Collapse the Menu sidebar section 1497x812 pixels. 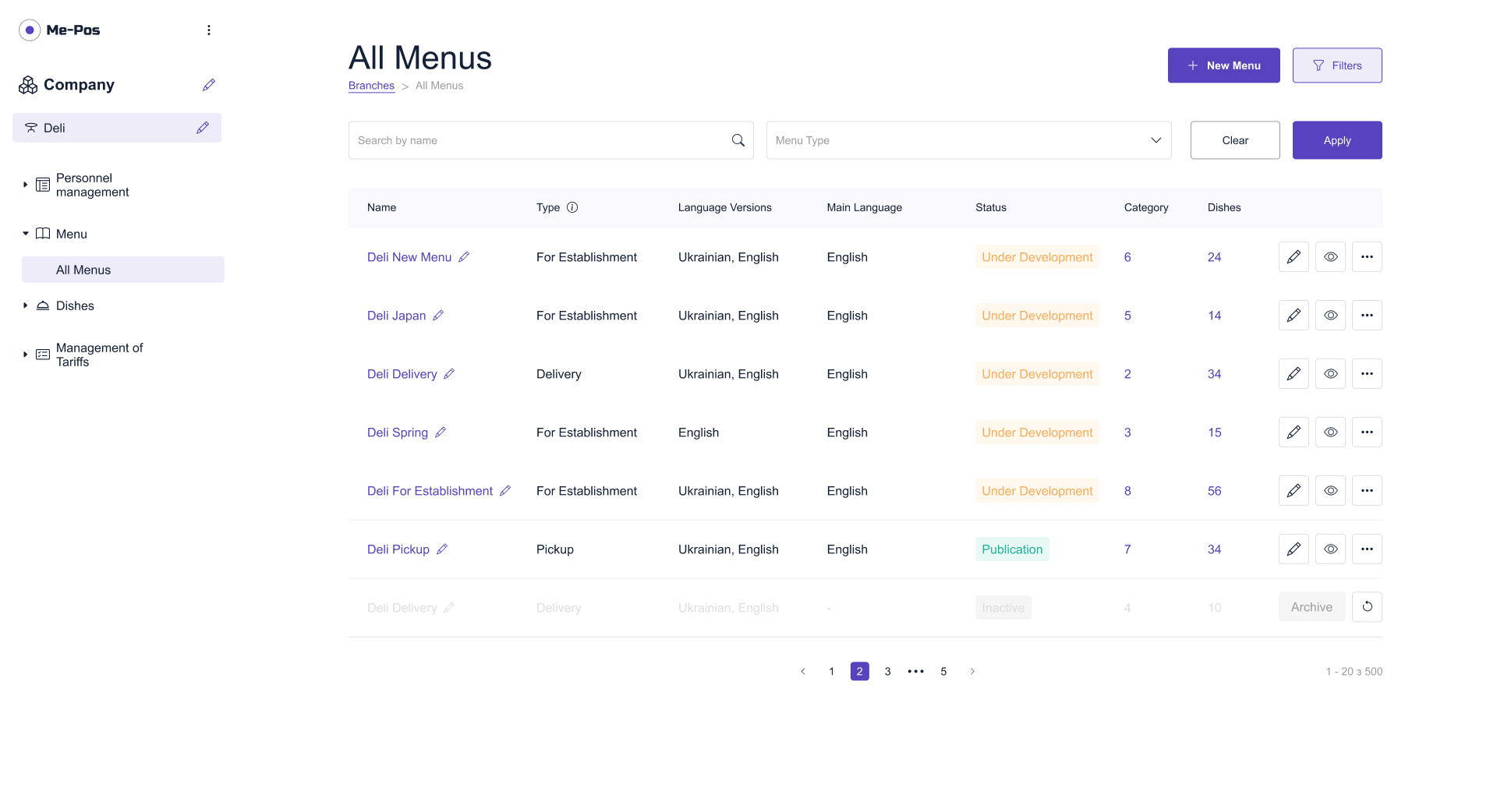point(25,234)
